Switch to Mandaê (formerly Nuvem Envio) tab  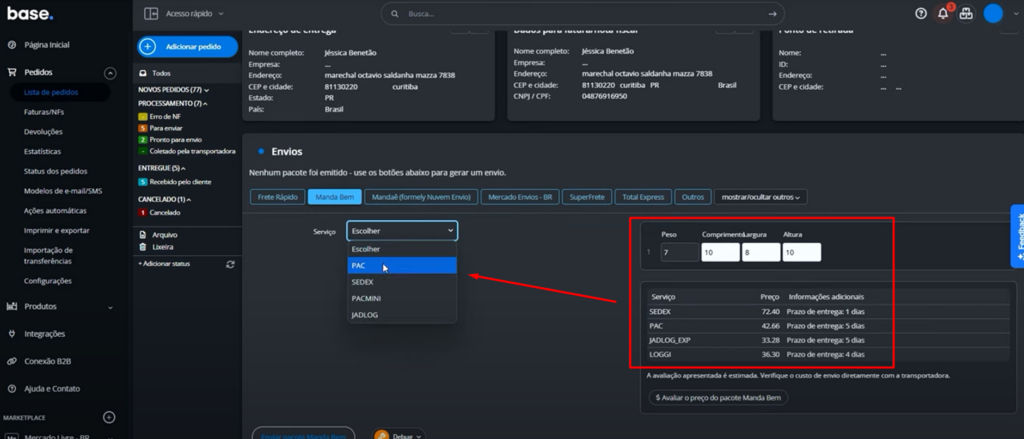pyautogui.click(x=421, y=197)
